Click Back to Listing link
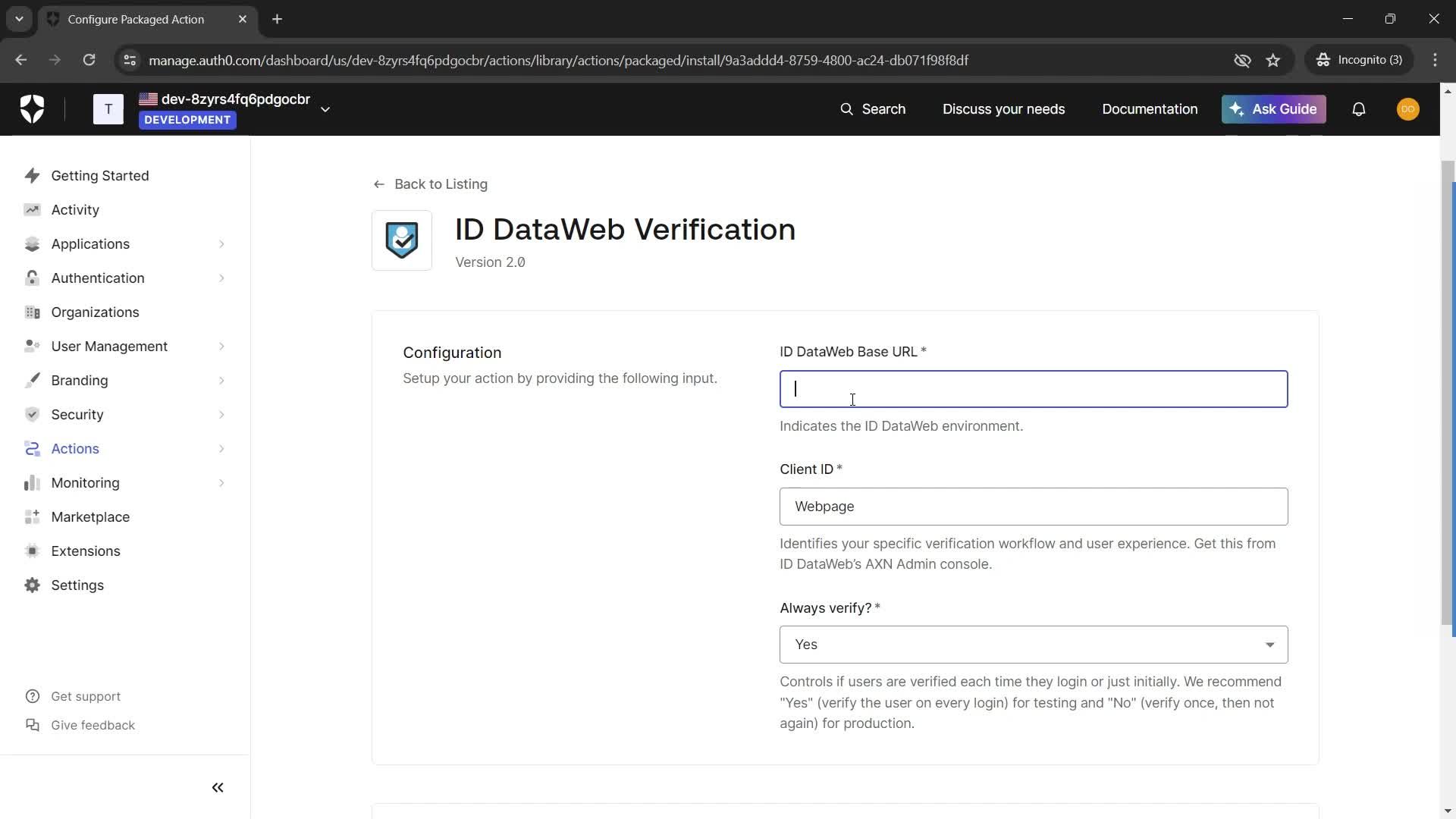 [x=430, y=184]
